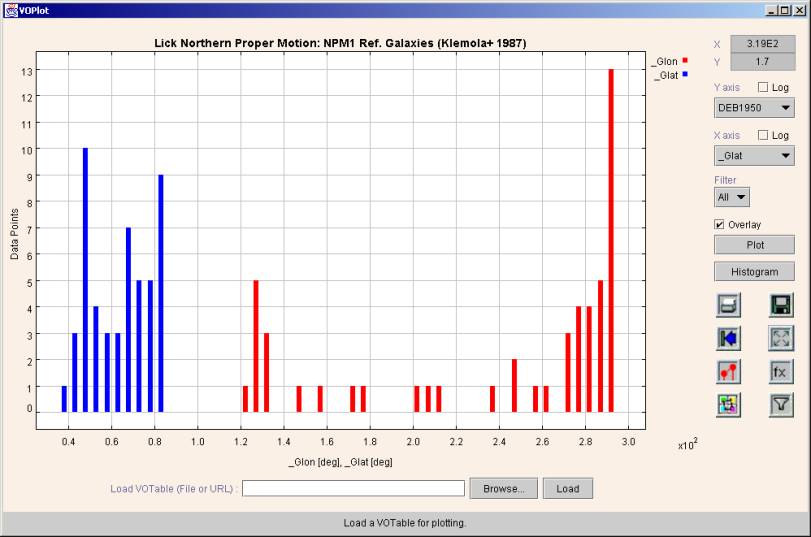This screenshot has height=537, width=811.
Task: Click the Load VOTable file or URL field
Action: tap(353, 488)
